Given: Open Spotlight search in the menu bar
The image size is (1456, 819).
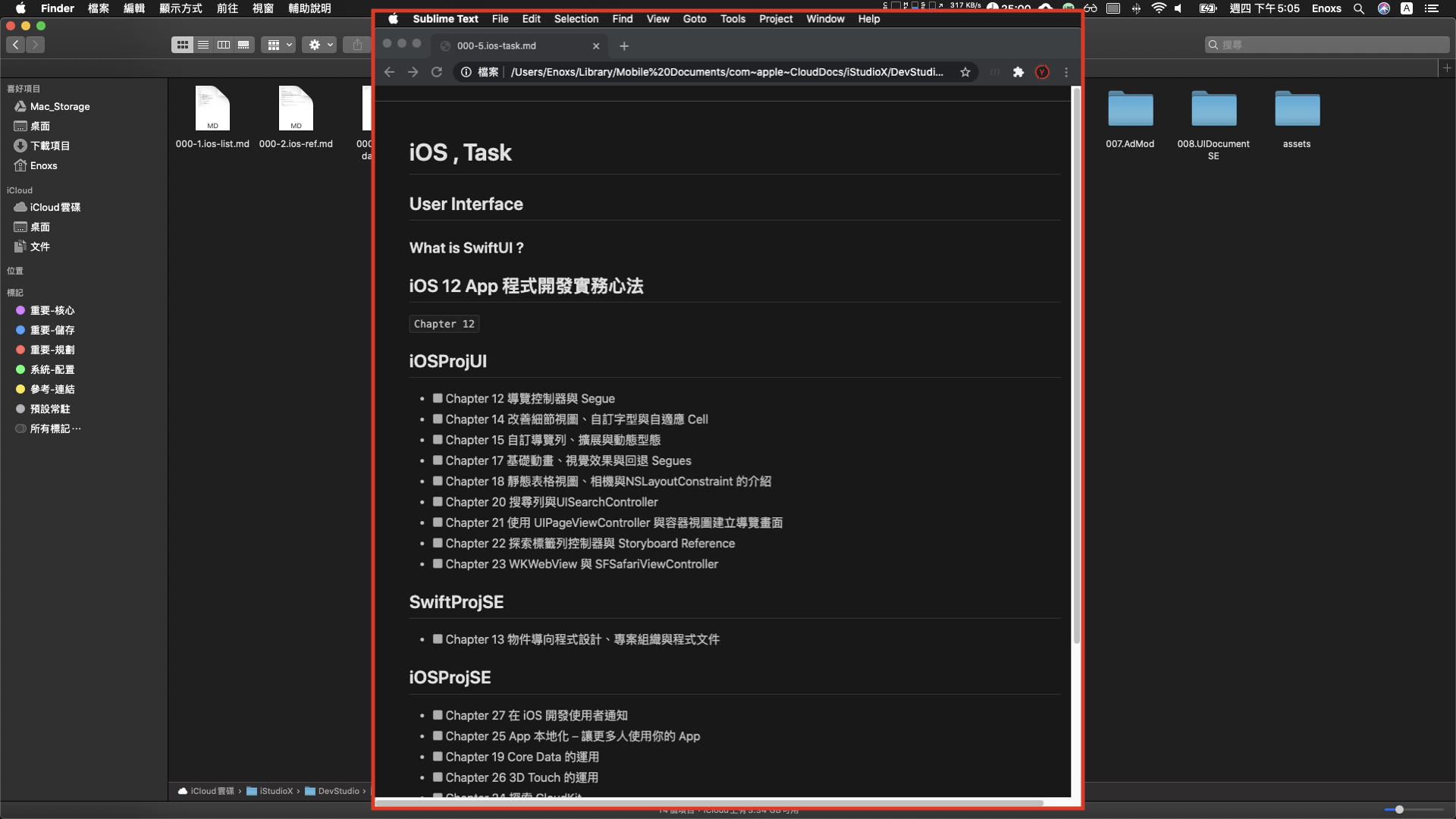Looking at the screenshot, I should (1359, 8).
